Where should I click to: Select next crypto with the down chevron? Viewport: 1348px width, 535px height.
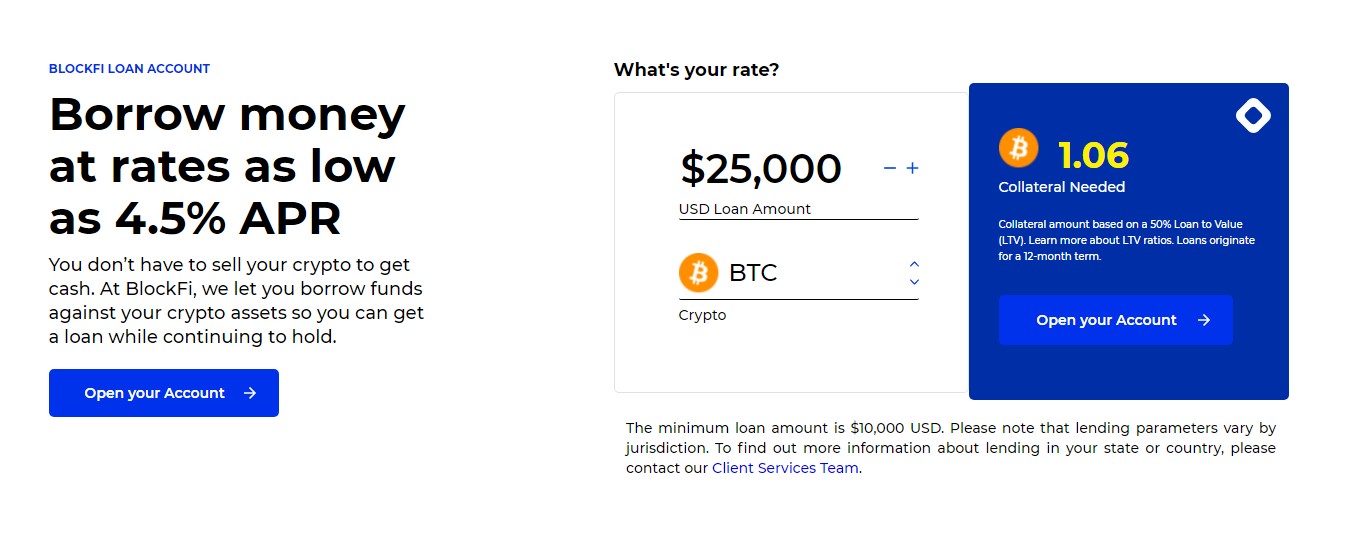914,282
